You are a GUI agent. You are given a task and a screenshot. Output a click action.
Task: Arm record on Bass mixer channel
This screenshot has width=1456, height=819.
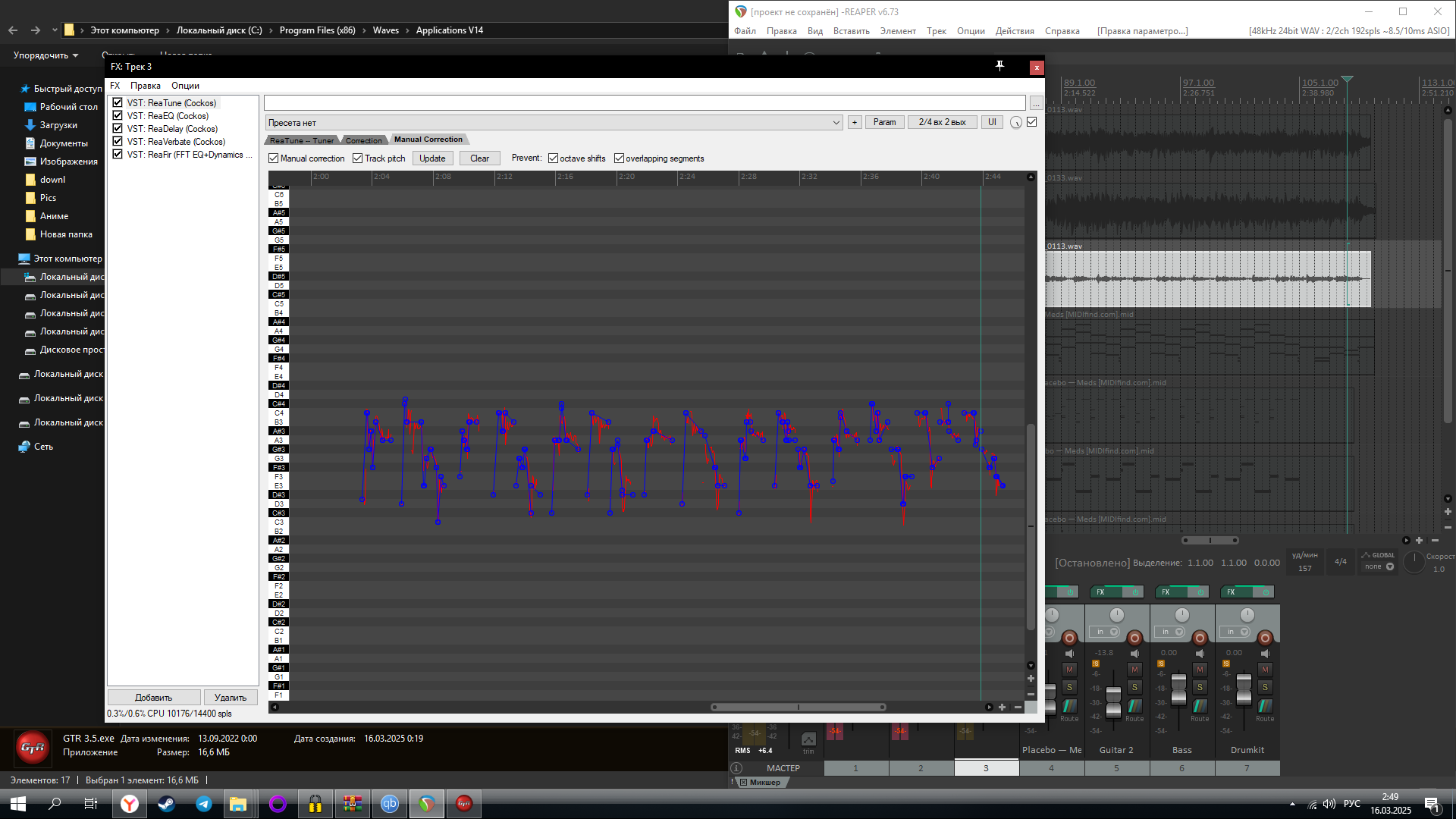point(1200,638)
